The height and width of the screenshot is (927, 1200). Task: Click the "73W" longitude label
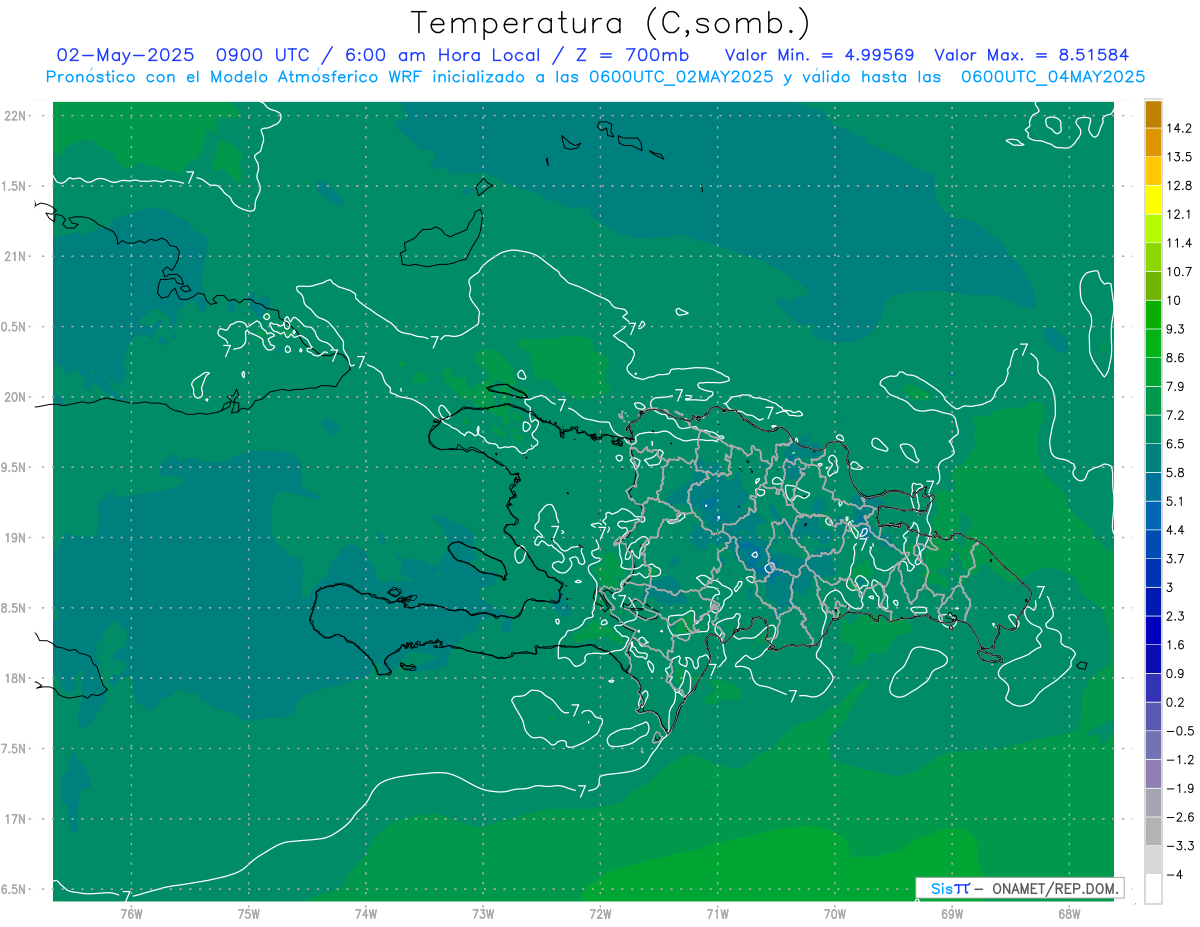[x=483, y=914]
